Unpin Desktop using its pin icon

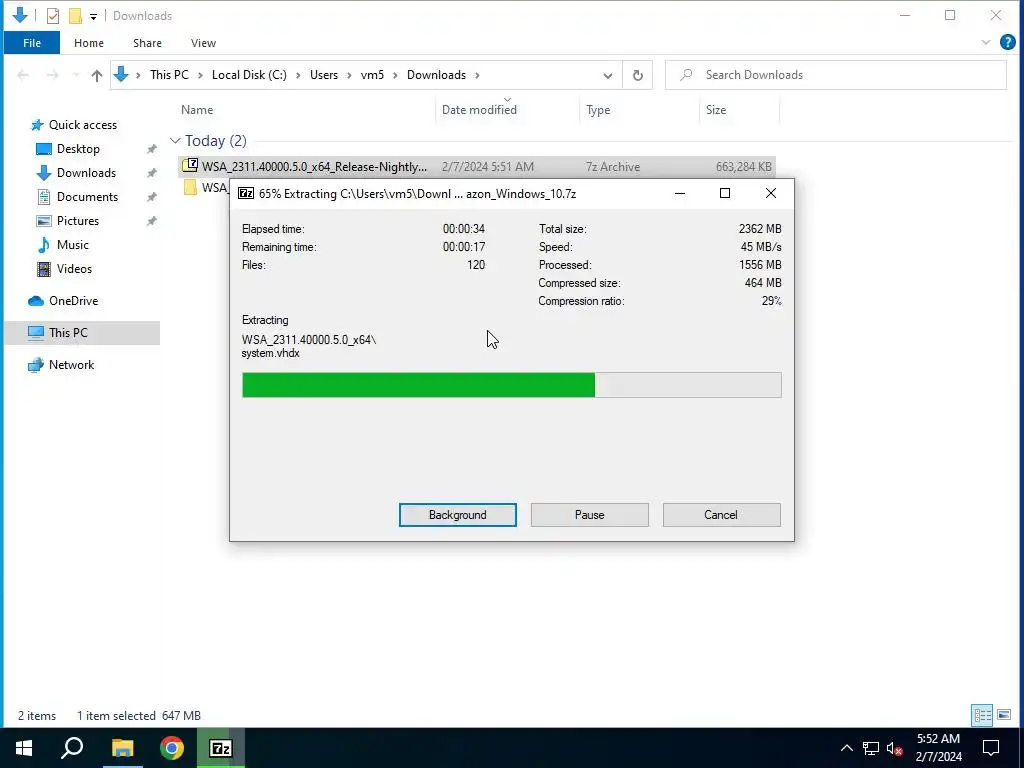point(152,149)
